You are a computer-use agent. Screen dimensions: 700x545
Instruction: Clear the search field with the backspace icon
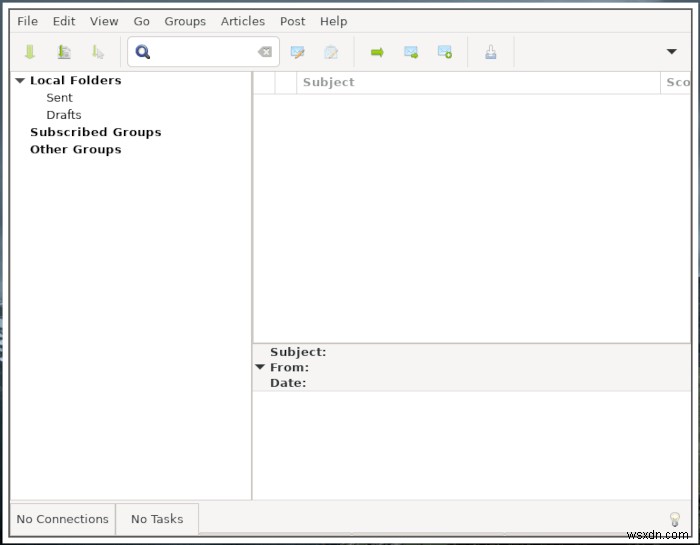265,52
